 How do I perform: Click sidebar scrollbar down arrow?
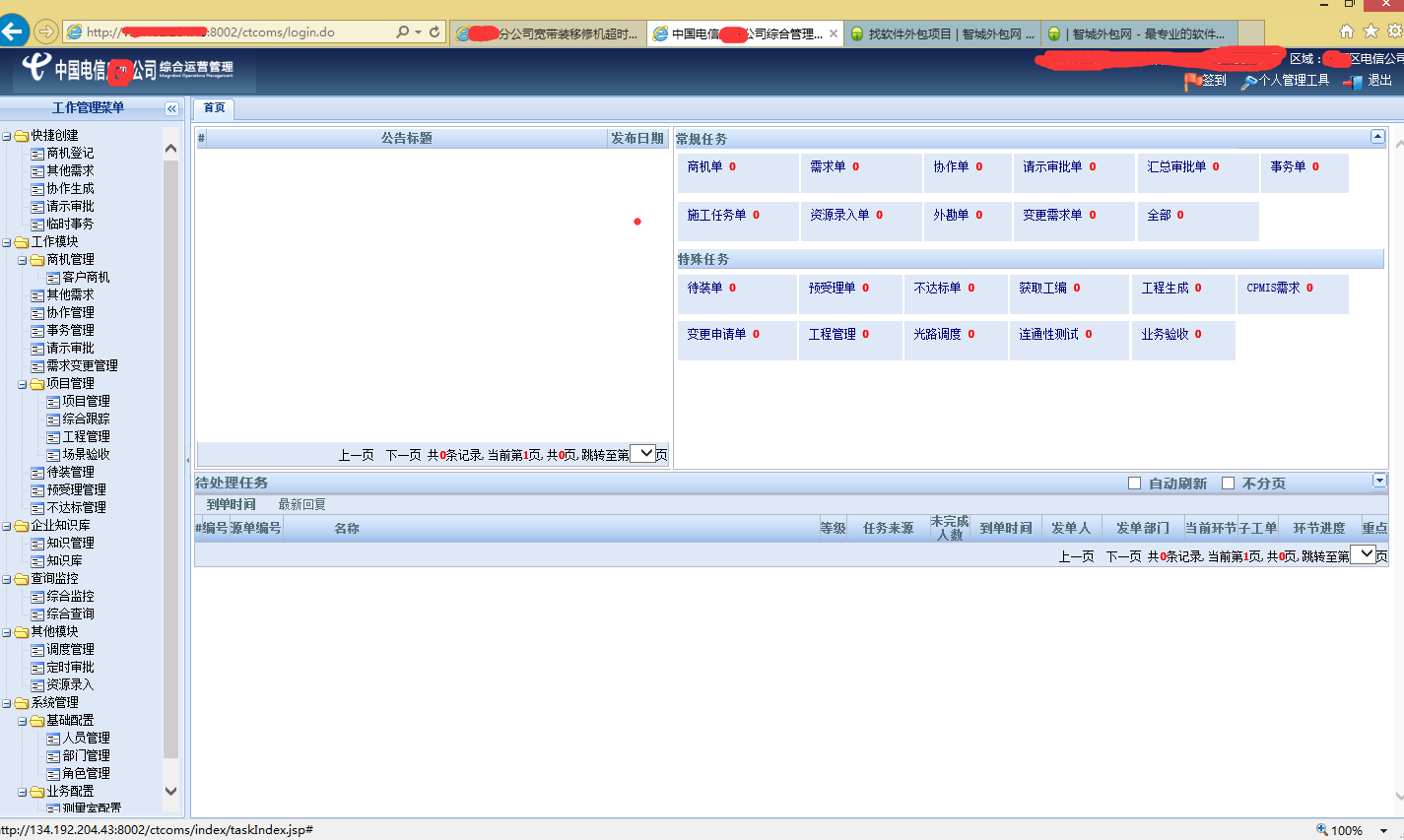tap(170, 791)
